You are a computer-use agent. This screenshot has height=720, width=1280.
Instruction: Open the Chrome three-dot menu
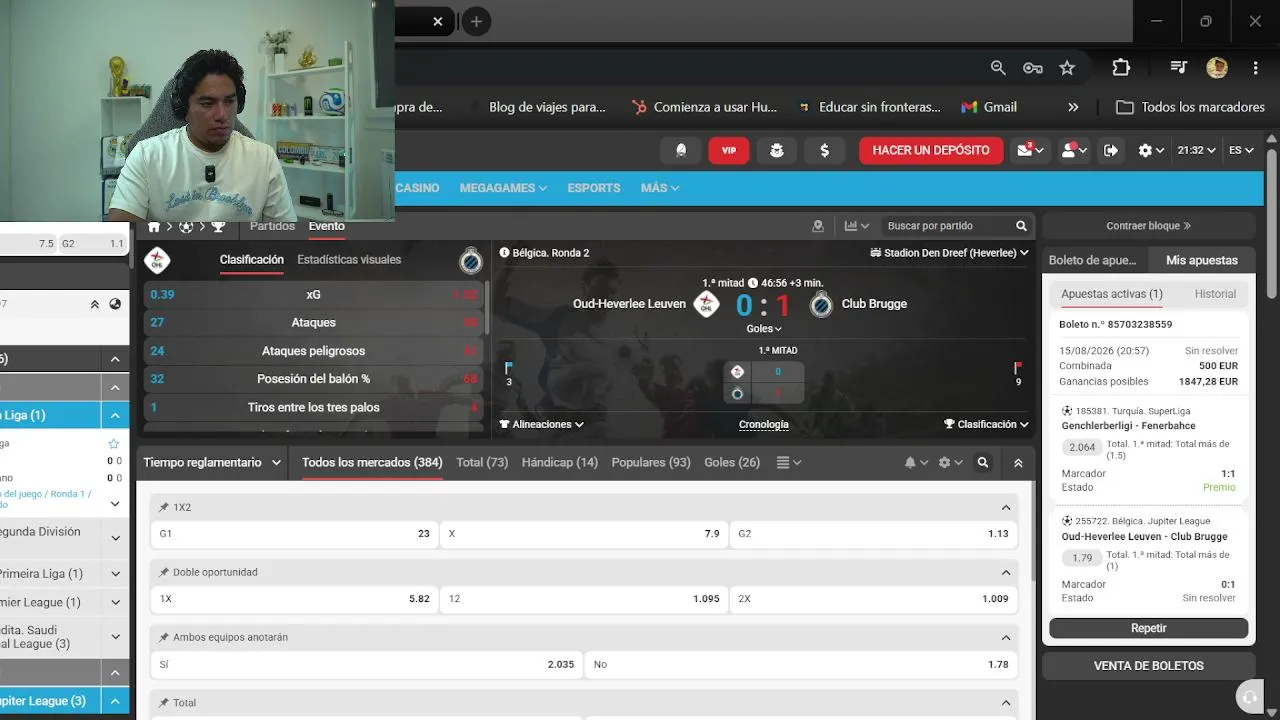(1255, 67)
